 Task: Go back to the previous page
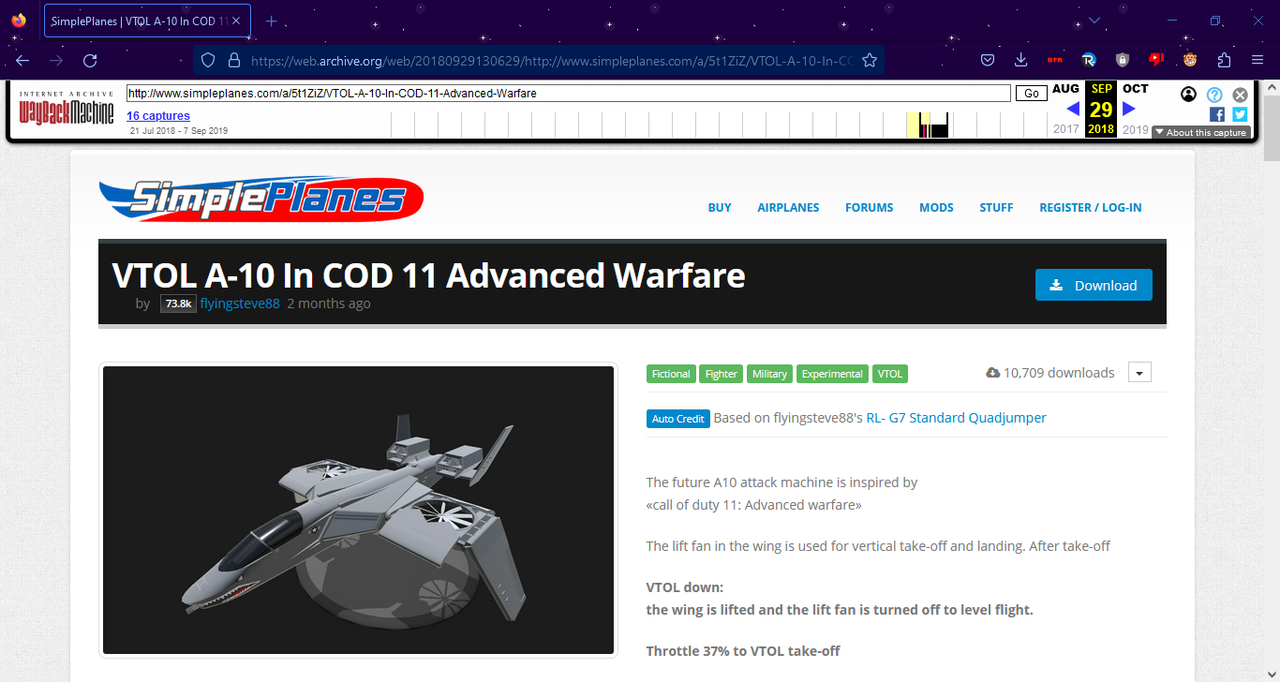[23, 60]
